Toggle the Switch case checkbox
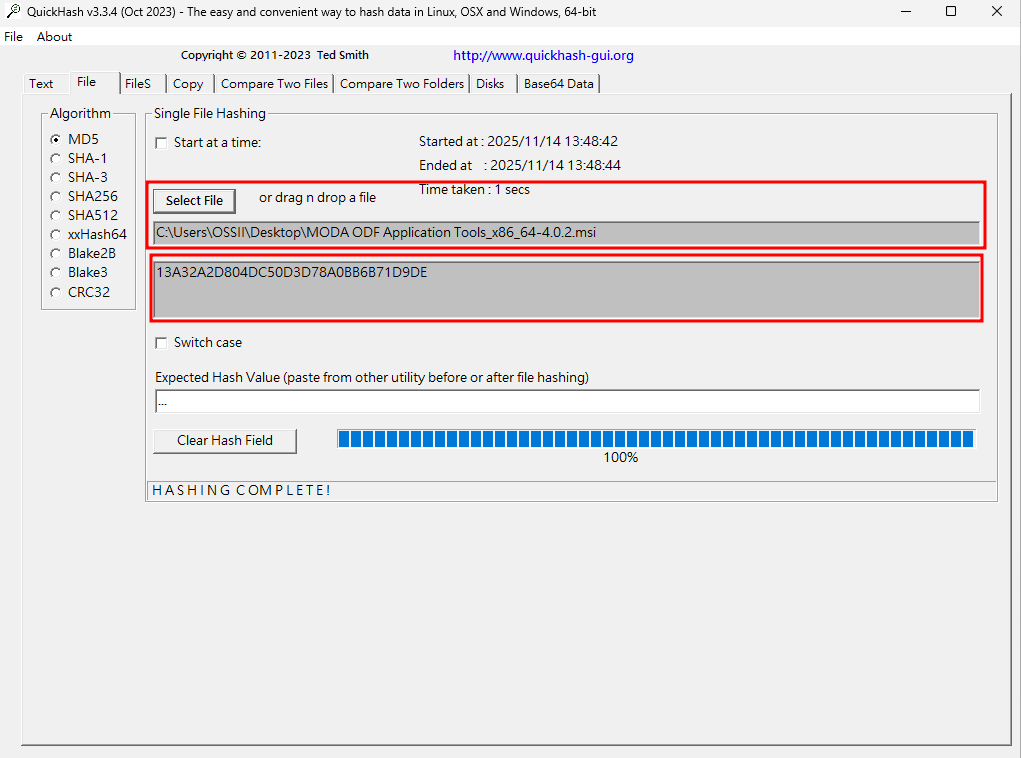1021x758 pixels. pos(161,343)
